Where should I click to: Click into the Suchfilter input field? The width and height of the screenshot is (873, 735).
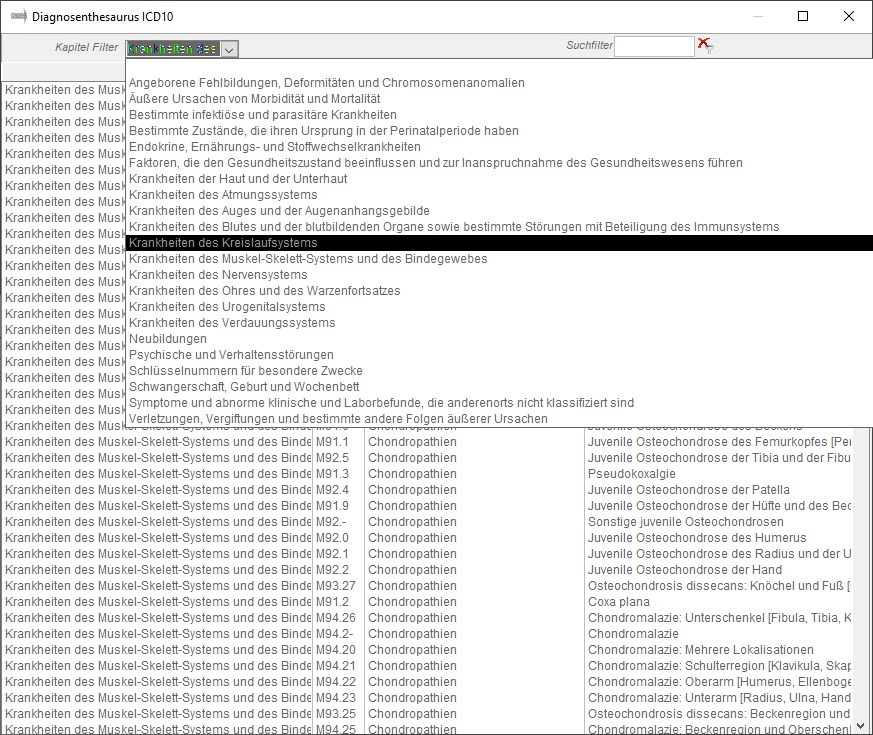(653, 46)
